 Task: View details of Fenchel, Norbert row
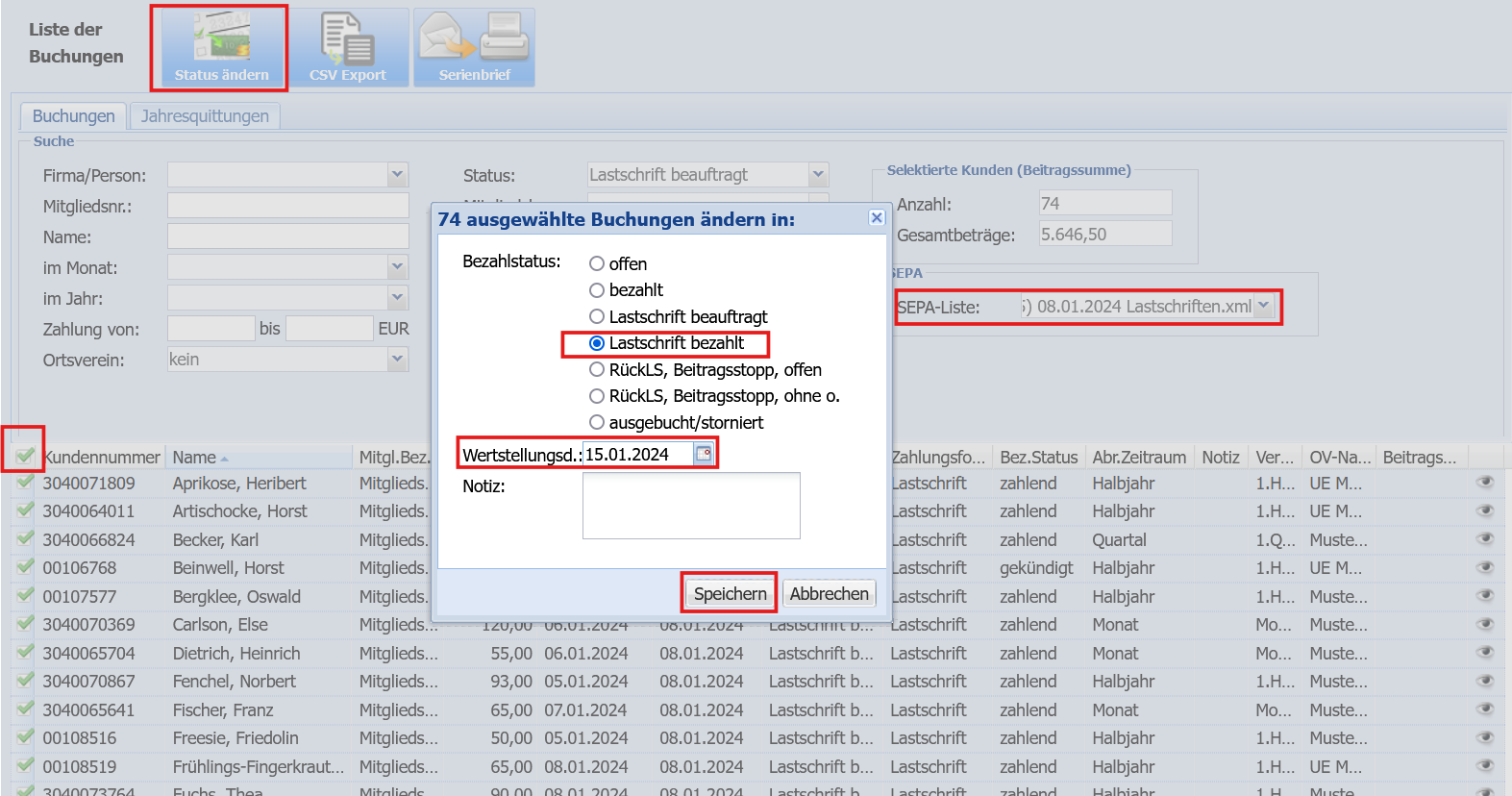pyautogui.click(x=1485, y=681)
